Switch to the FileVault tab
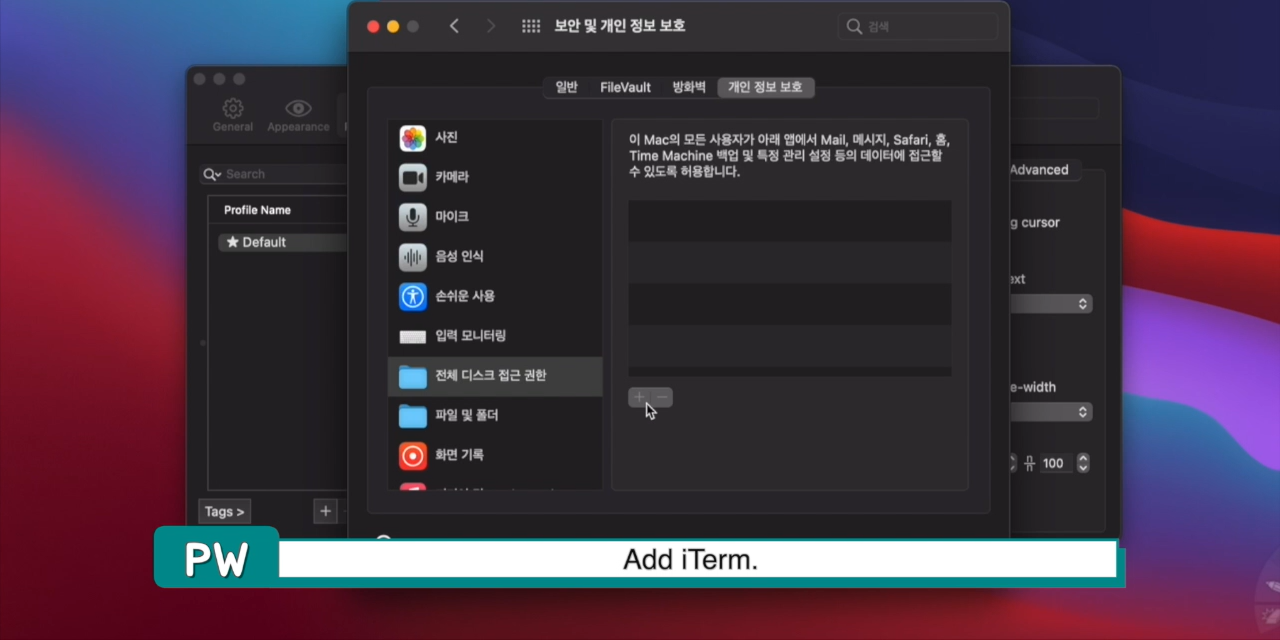This screenshot has width=1280, height=640. coord(625,87)
